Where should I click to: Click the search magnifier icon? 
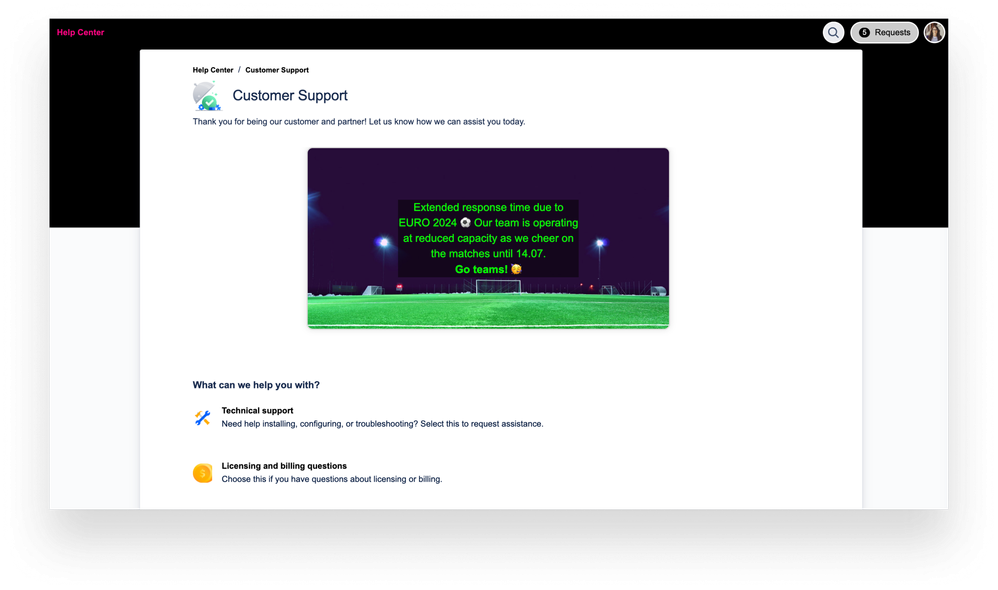(833, 32)
